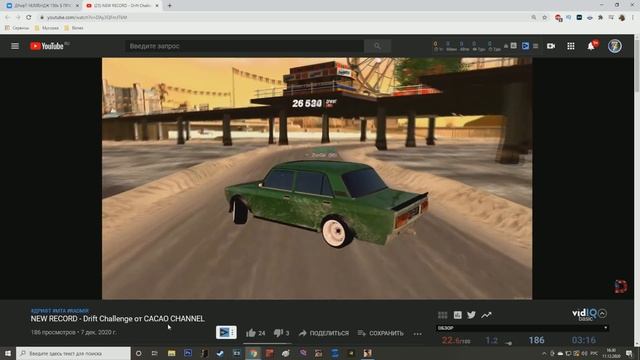Click the YouTube logo
Screen dimensions: 640x360
47,46
